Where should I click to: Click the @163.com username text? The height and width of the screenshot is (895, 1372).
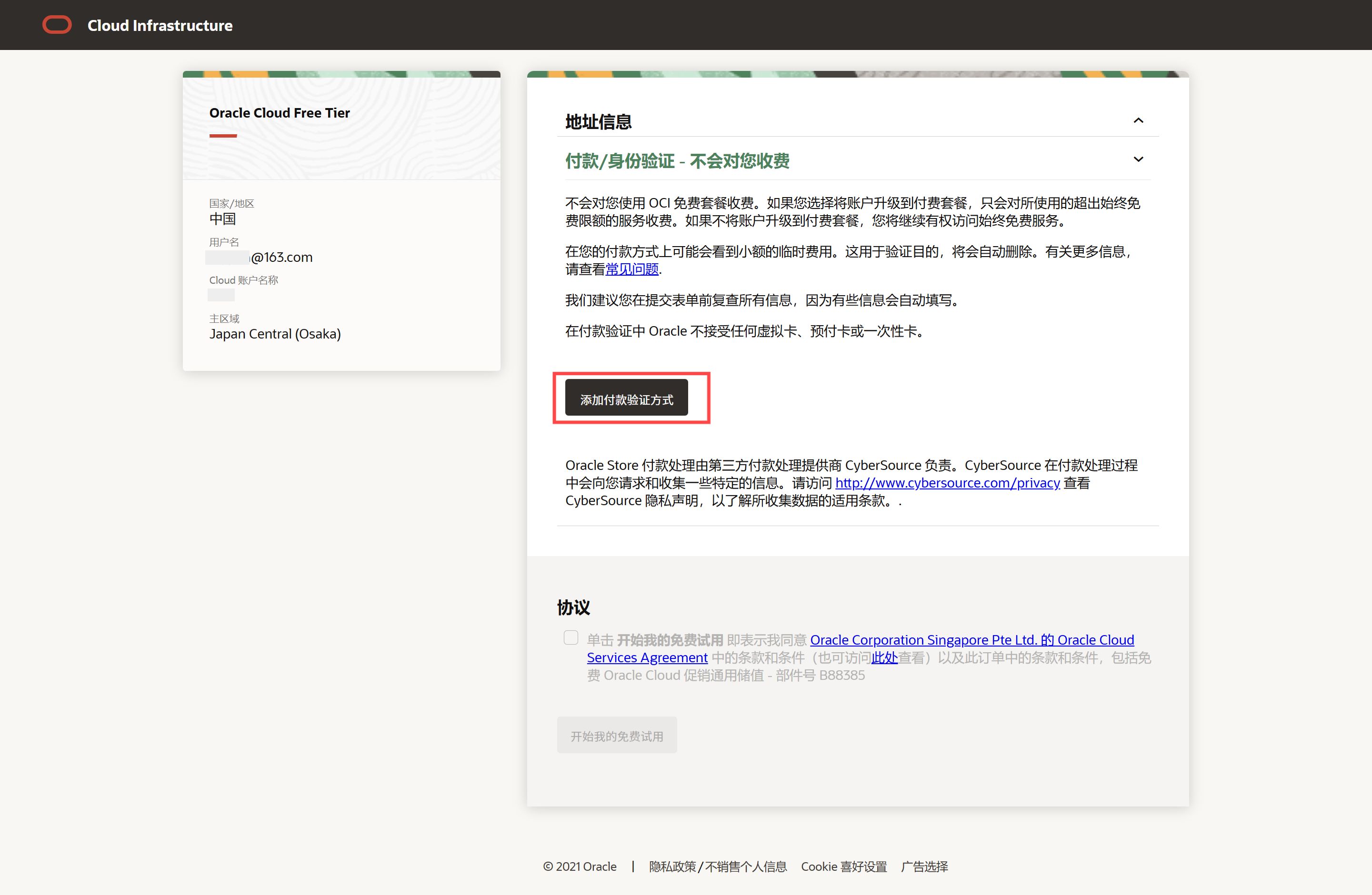coord(281,257)
